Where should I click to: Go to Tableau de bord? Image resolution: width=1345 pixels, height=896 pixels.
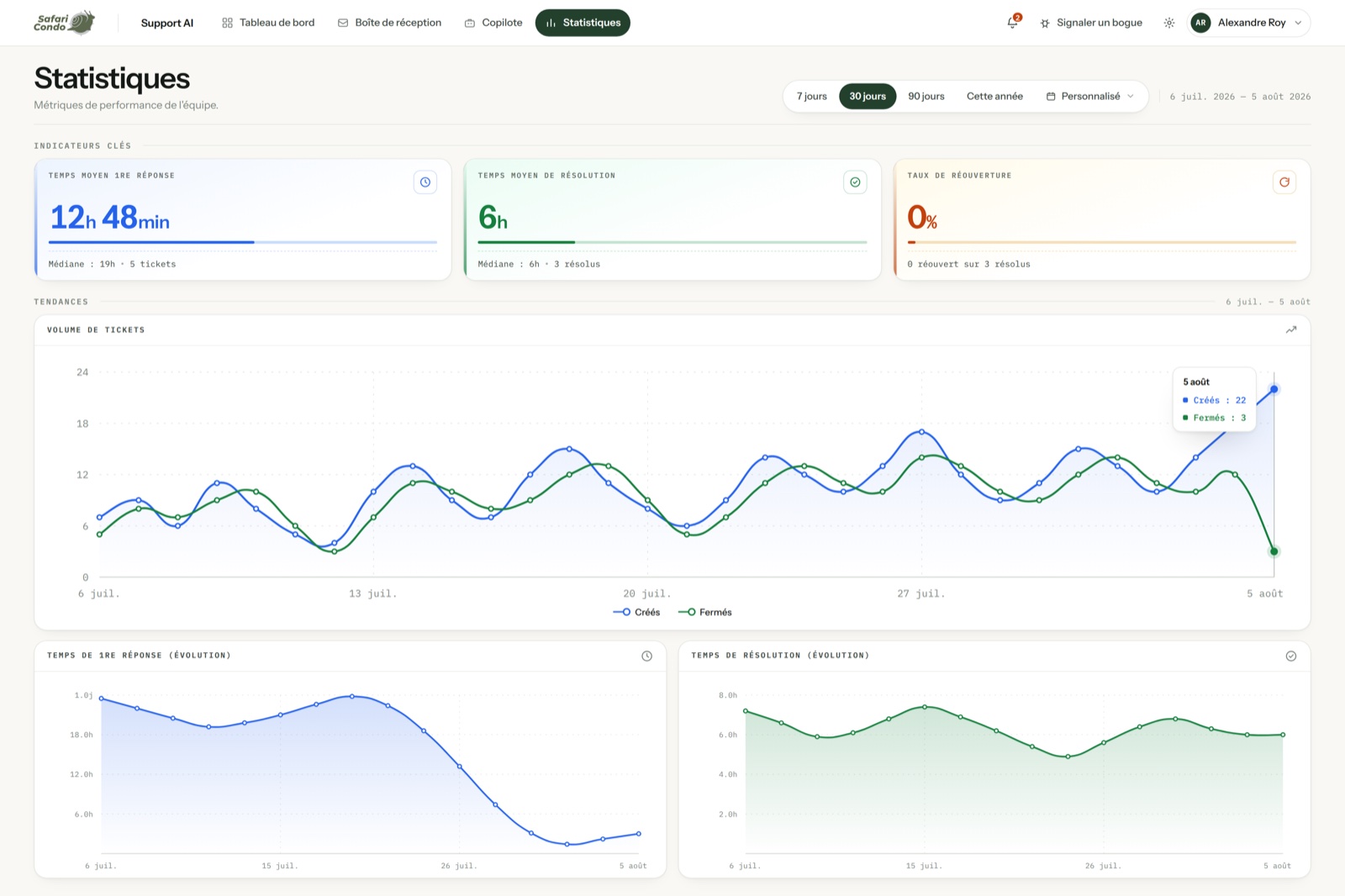(268, 23)
